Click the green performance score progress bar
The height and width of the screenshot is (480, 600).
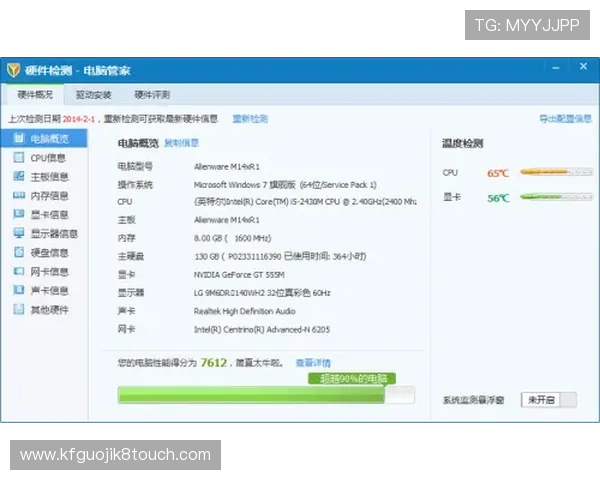[x=266, y=395]
